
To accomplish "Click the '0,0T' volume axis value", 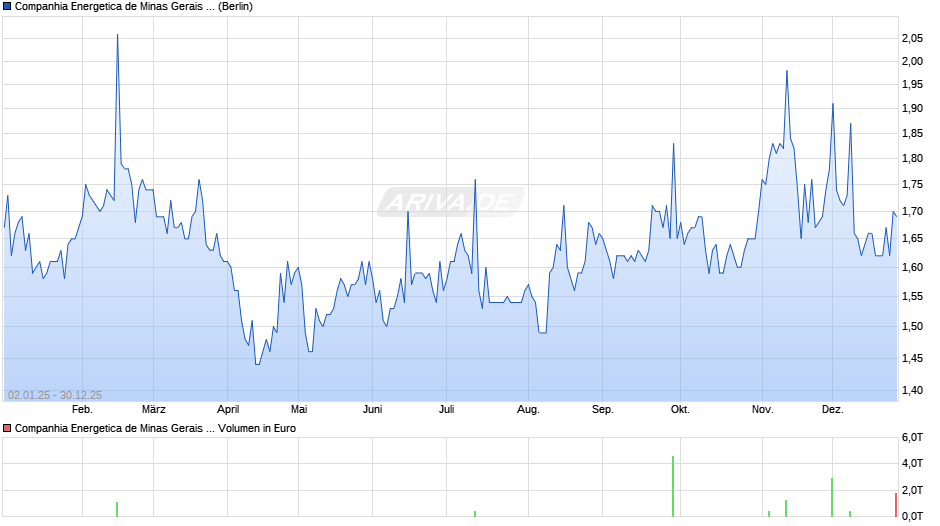I will point(912,516).
